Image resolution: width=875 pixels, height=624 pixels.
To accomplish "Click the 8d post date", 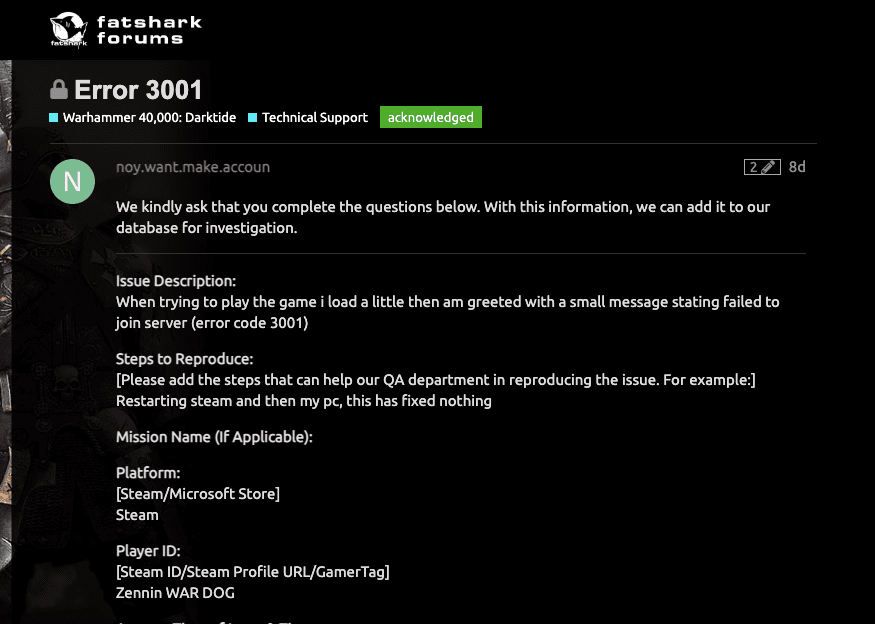I will 797,167.
